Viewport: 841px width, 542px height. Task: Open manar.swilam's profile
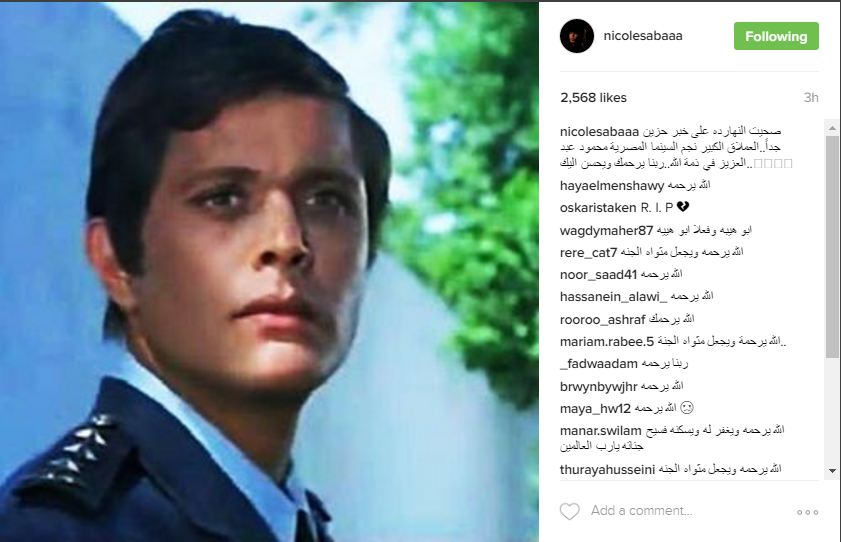coord(601,430)
